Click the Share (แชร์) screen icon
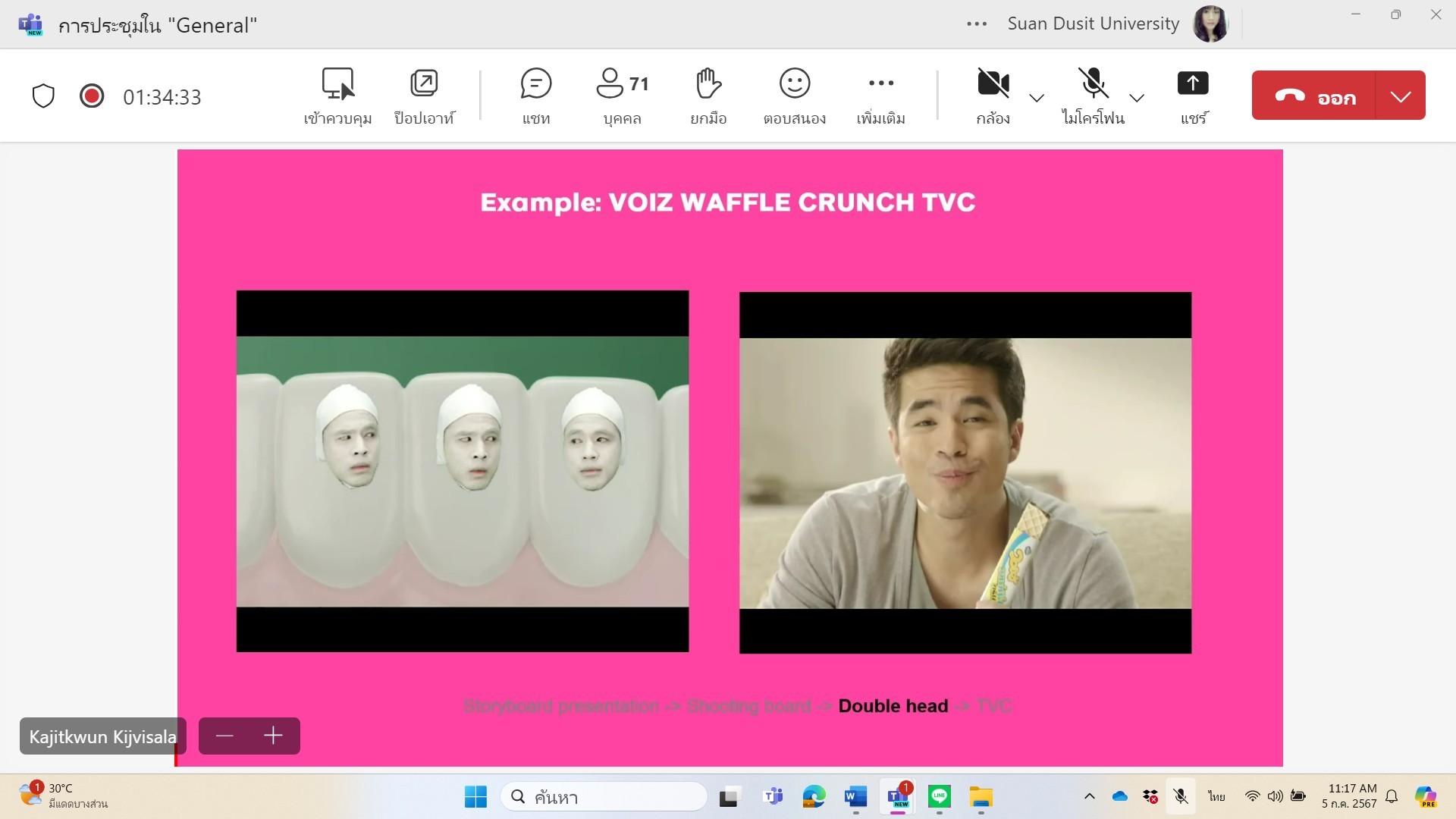1456x819 pixels. click(1193, 83)
